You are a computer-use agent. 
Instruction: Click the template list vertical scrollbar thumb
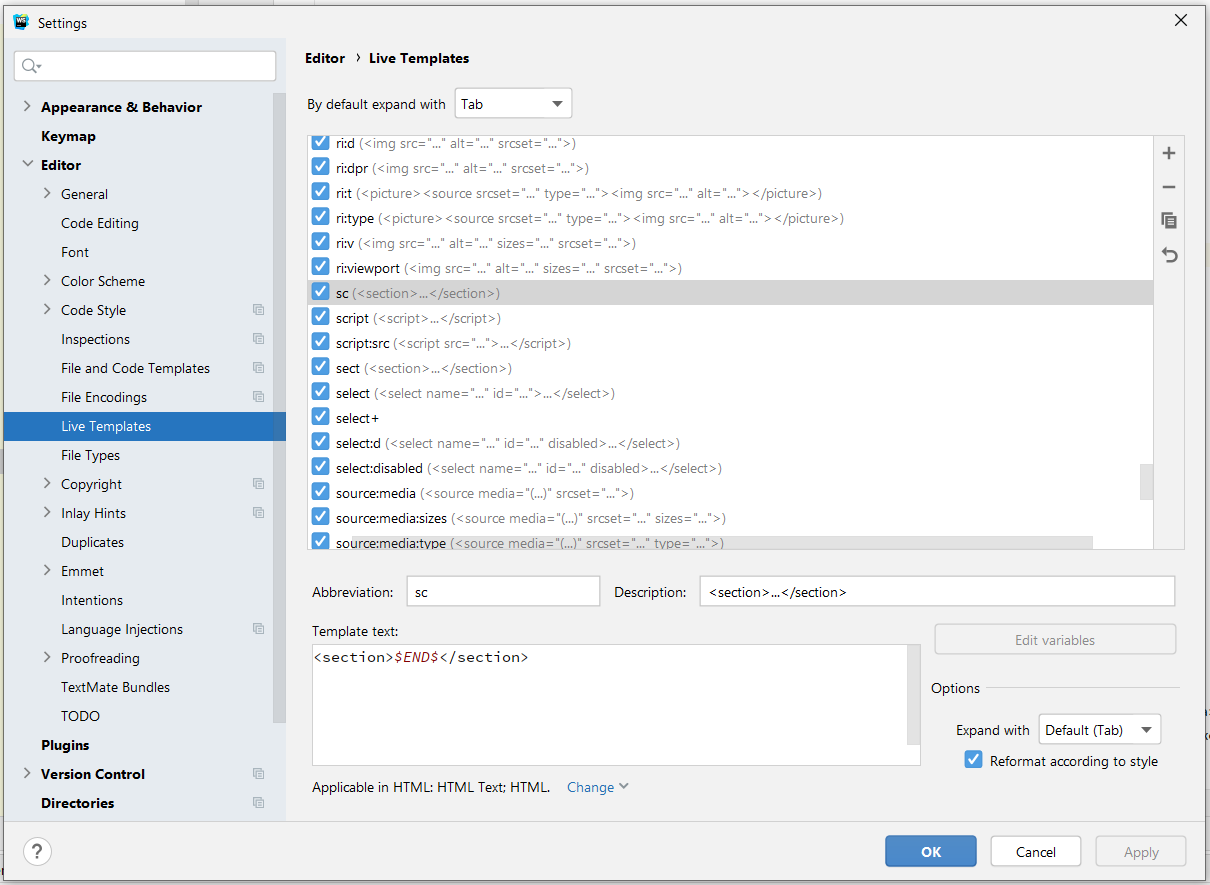point(1146,482)
